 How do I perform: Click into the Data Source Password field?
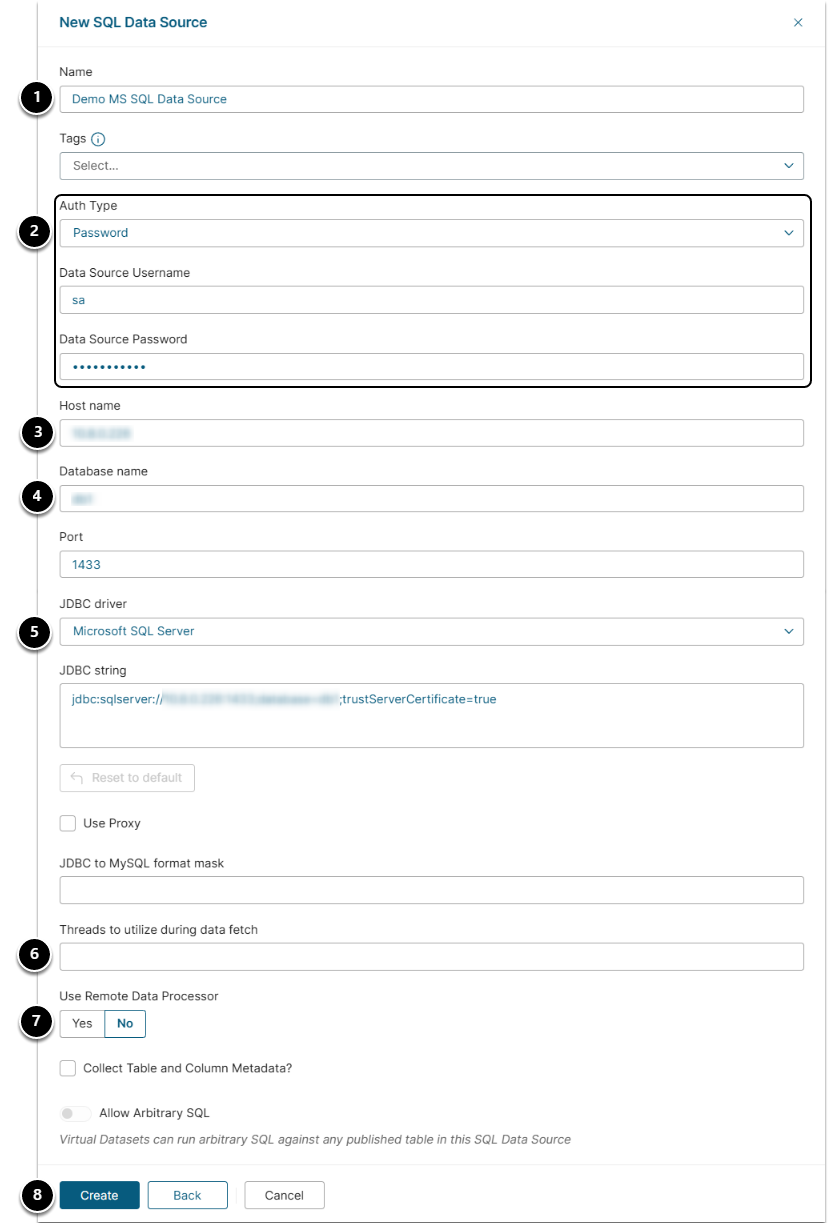click(431, 367)
